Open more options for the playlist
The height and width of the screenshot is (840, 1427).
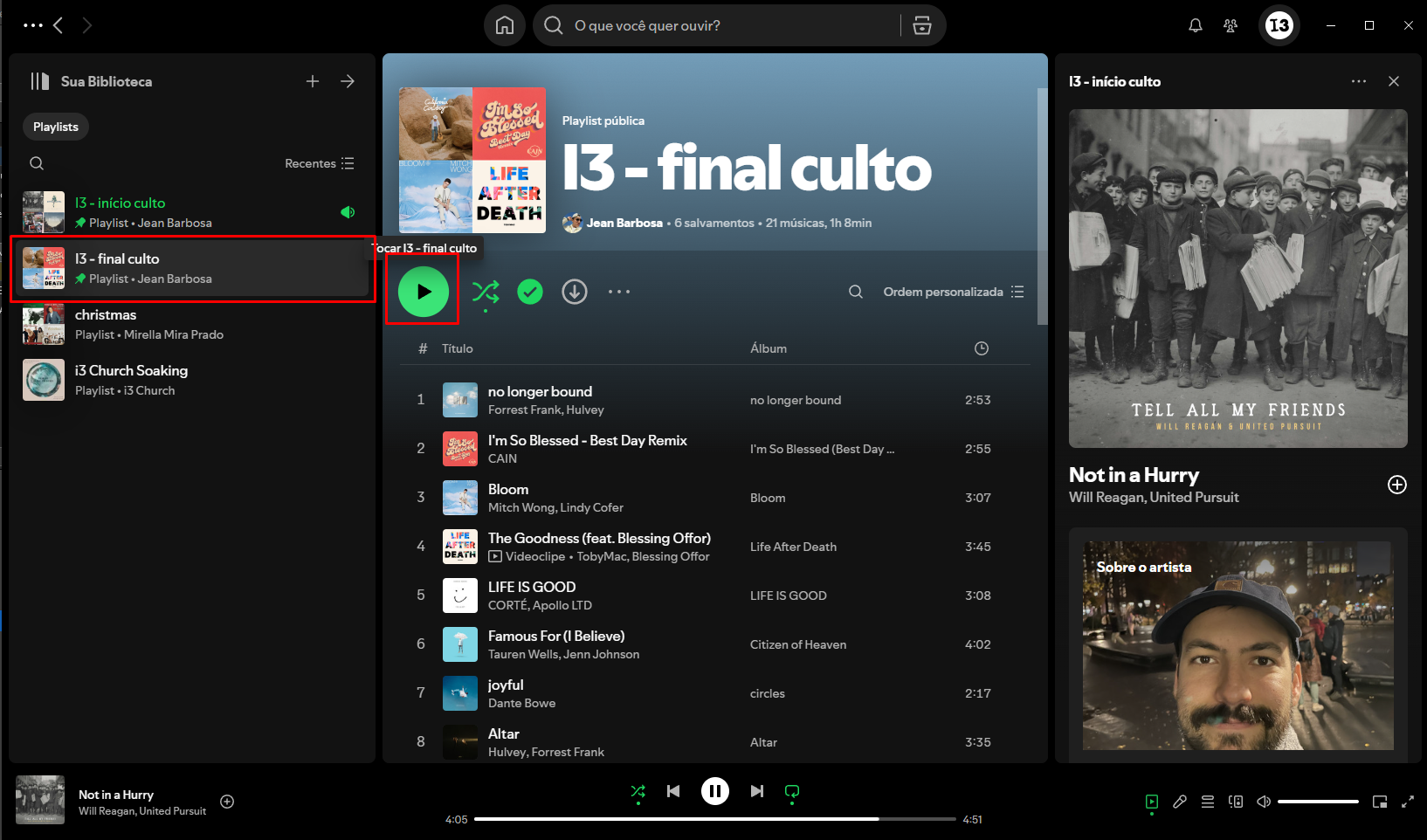(619, 292)
